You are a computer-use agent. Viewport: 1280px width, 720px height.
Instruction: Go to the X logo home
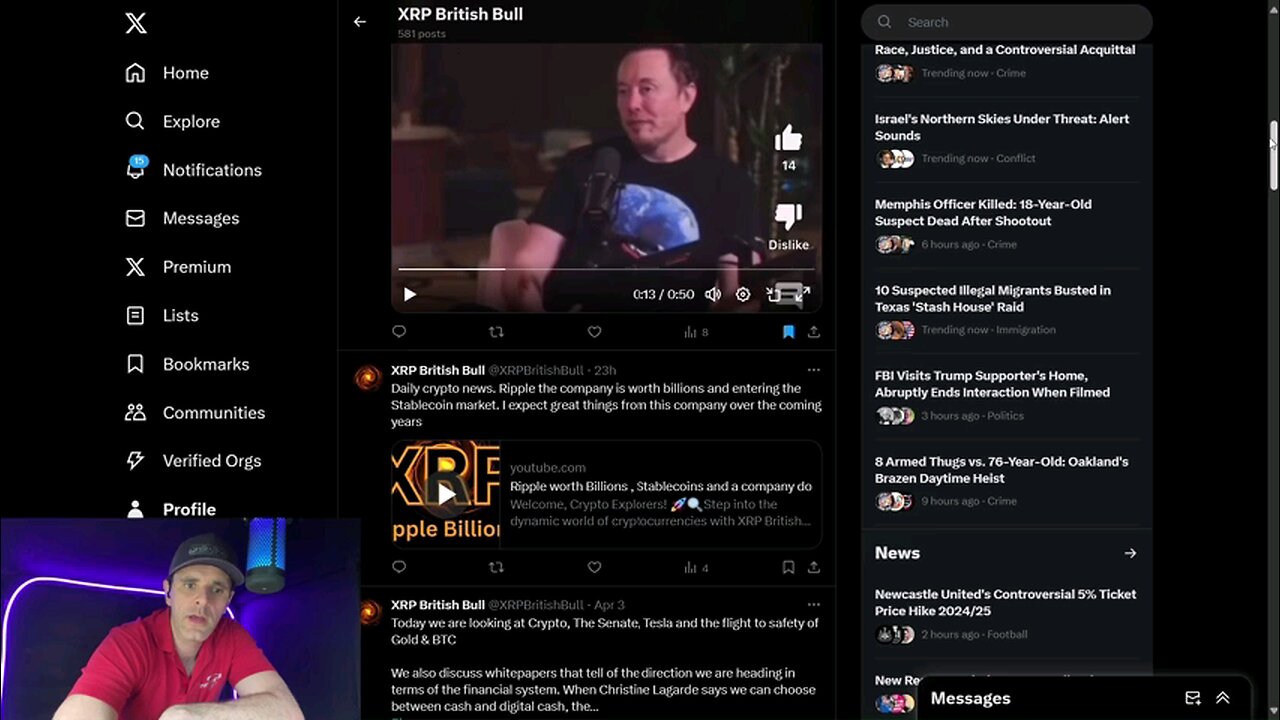pyautogui.click(x=136, y=24)
